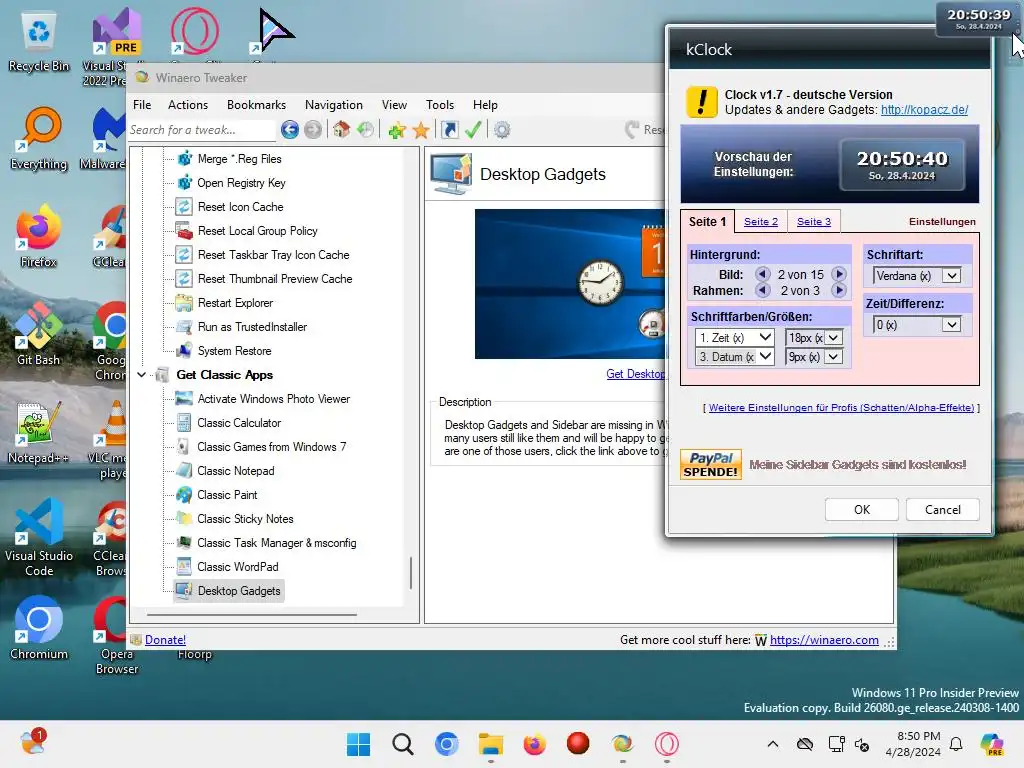Open the '3. Datum' font color dropdown
1024x768 pixels.
tap(735, 357)
